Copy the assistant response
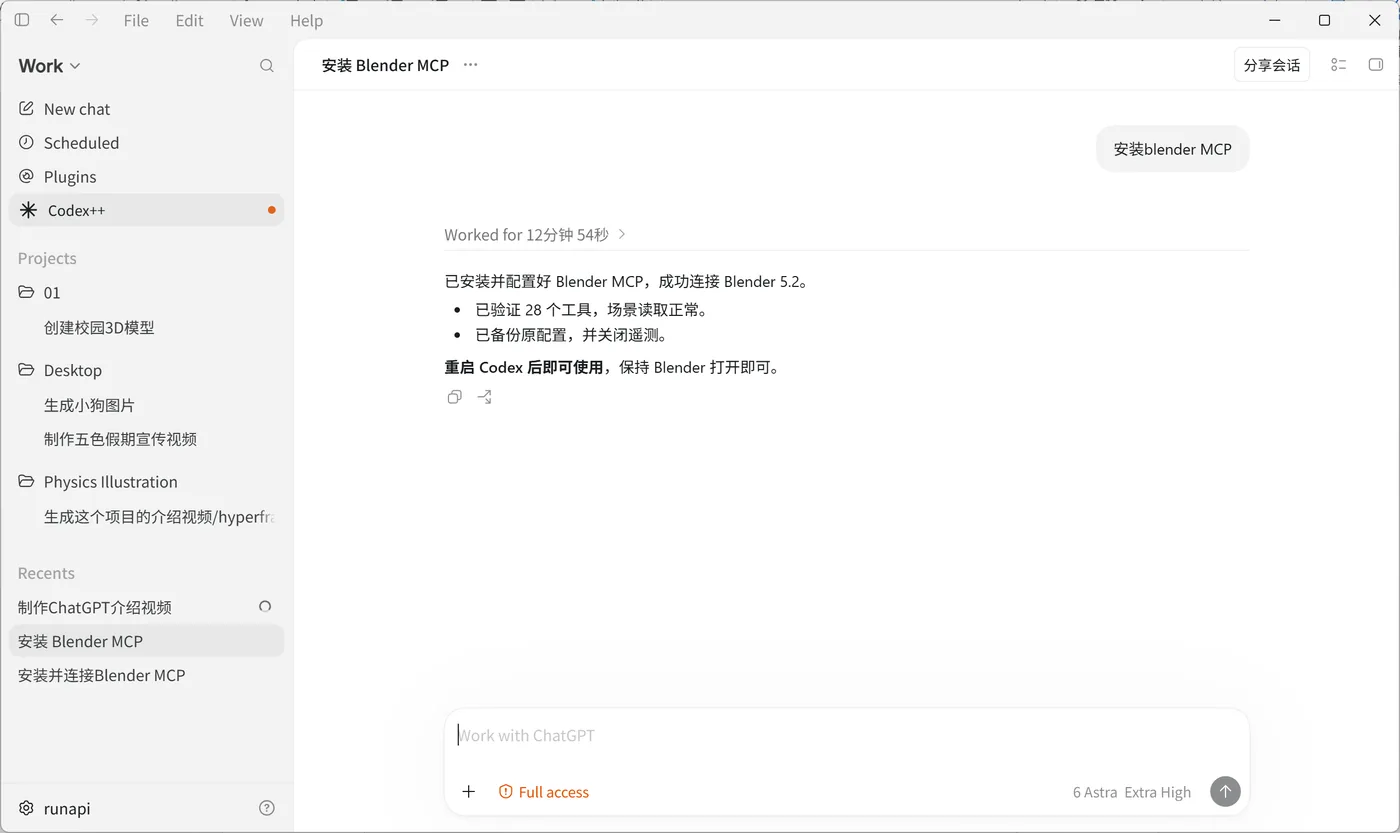The image size is (1400, 833). pos(454,397)
